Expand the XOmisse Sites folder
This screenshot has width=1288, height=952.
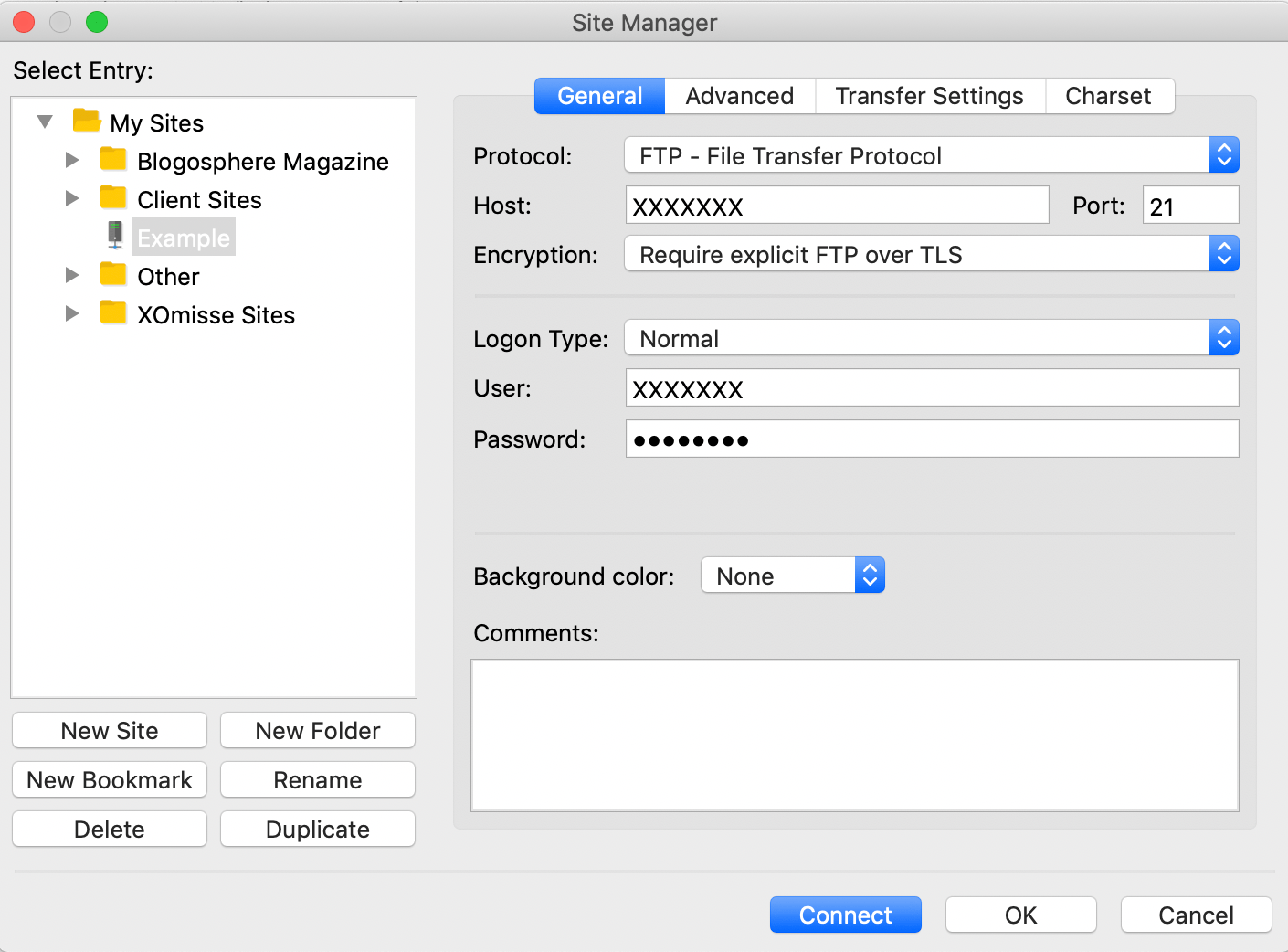click(x=72, y=313)
